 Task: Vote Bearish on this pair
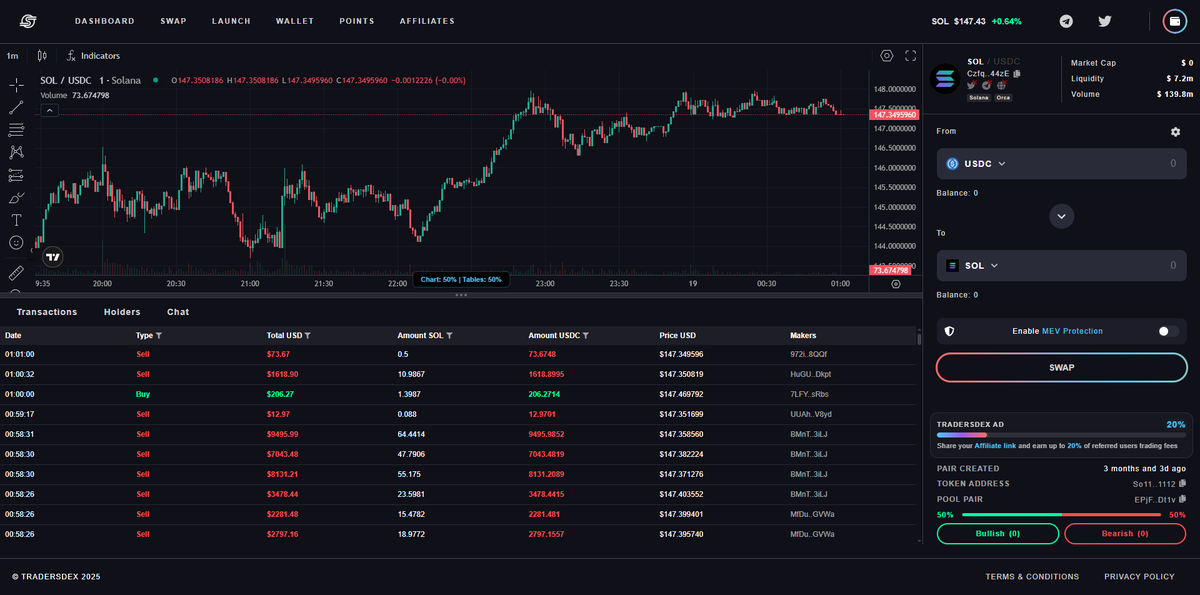pos(1125,533)
